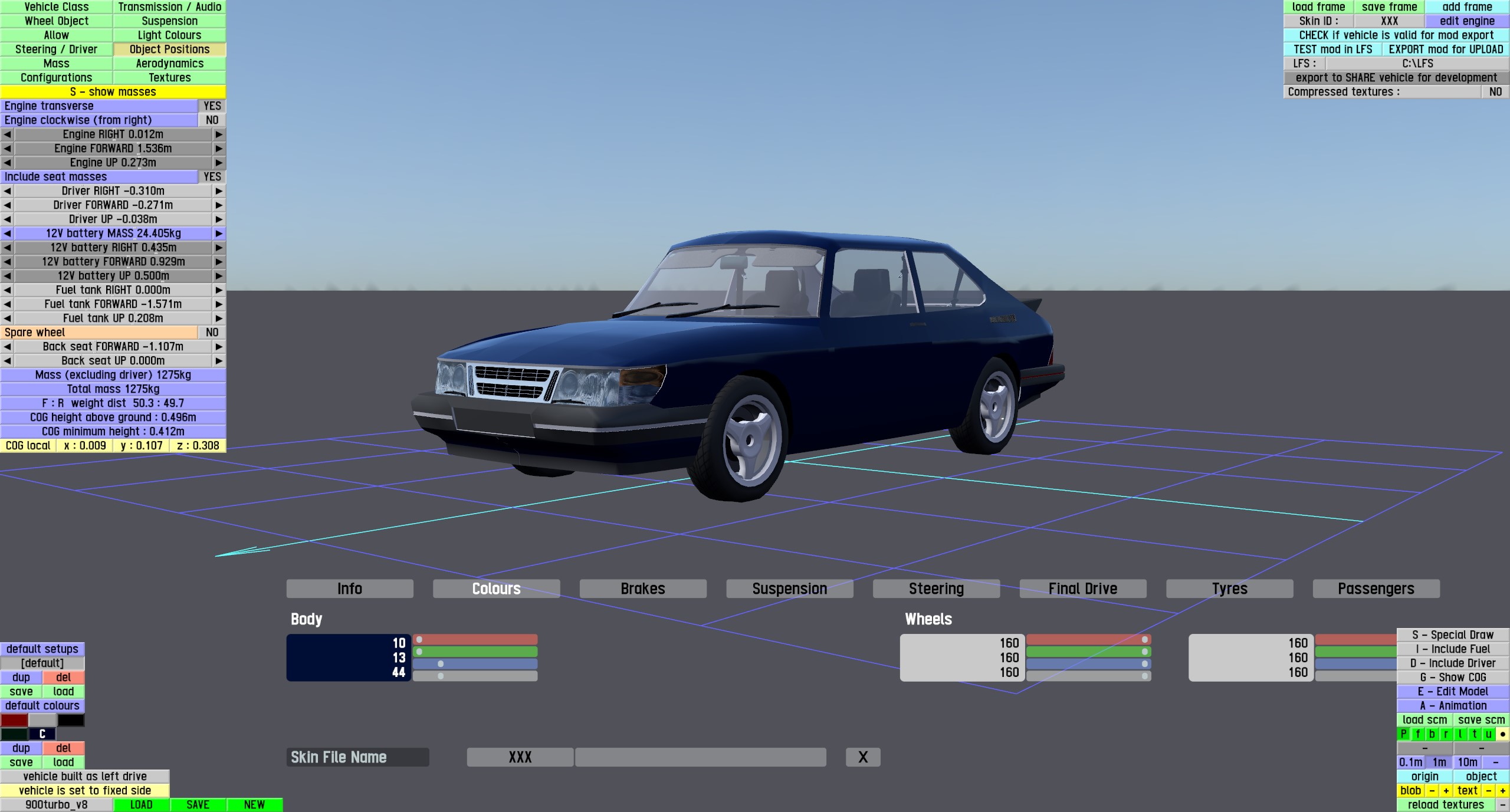The height and width of the screenshot is (812, 1510).
Task: Click the Body blue colour slider
Action: [x=475, y=664]
